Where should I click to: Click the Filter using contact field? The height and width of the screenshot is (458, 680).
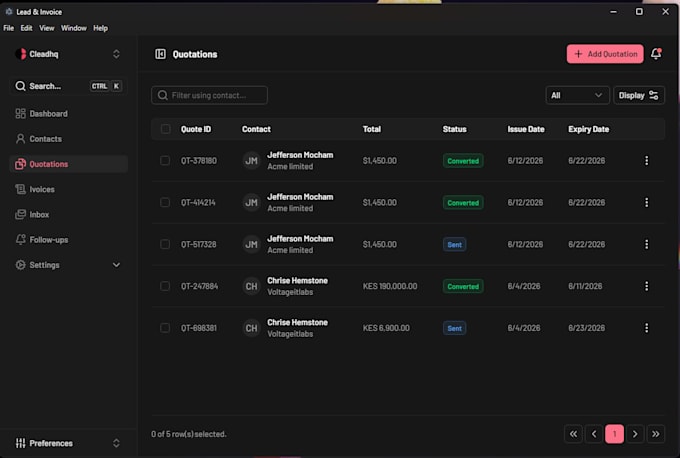pyautogui.click(x=209, y=95)
